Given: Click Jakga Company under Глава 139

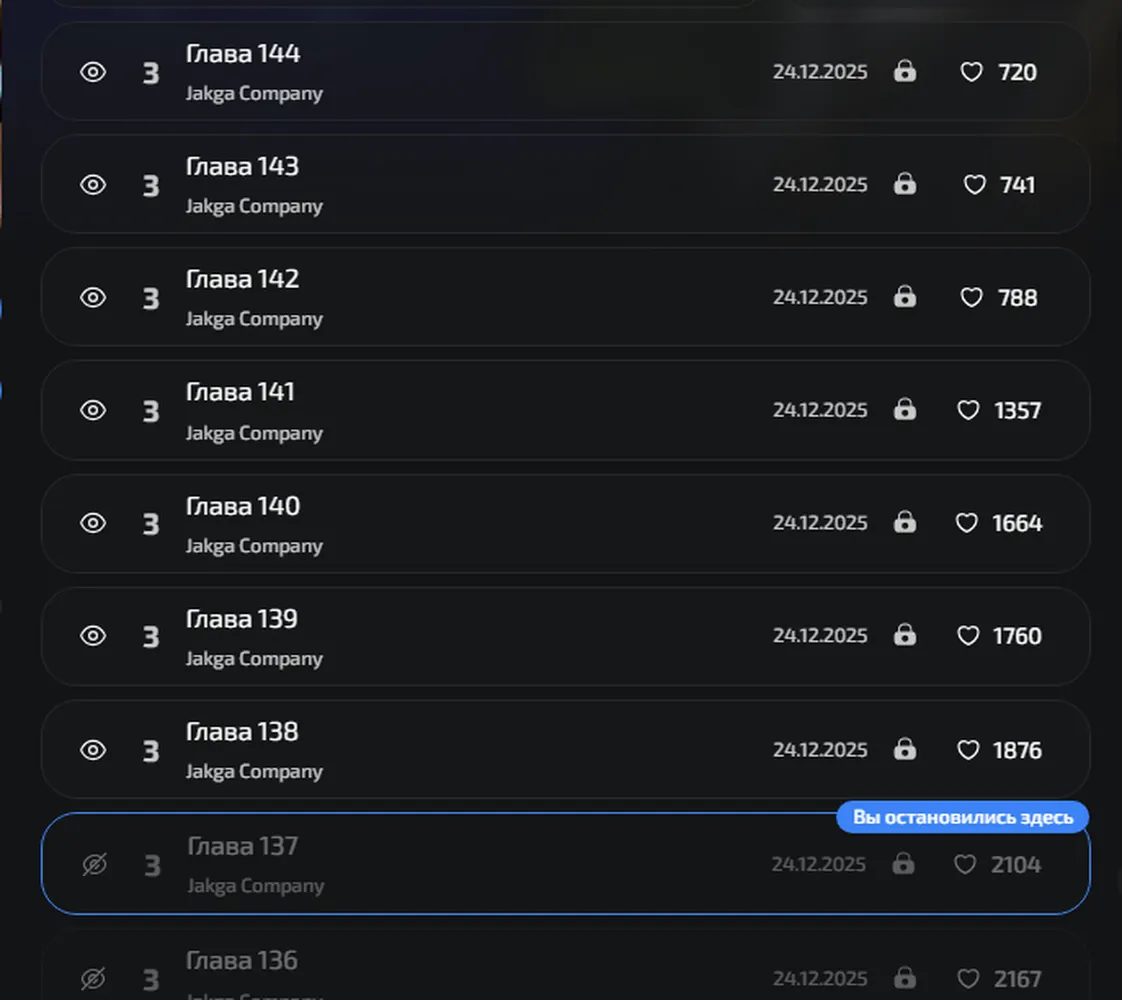Looking at the screenshot, I should click(254, 659).
